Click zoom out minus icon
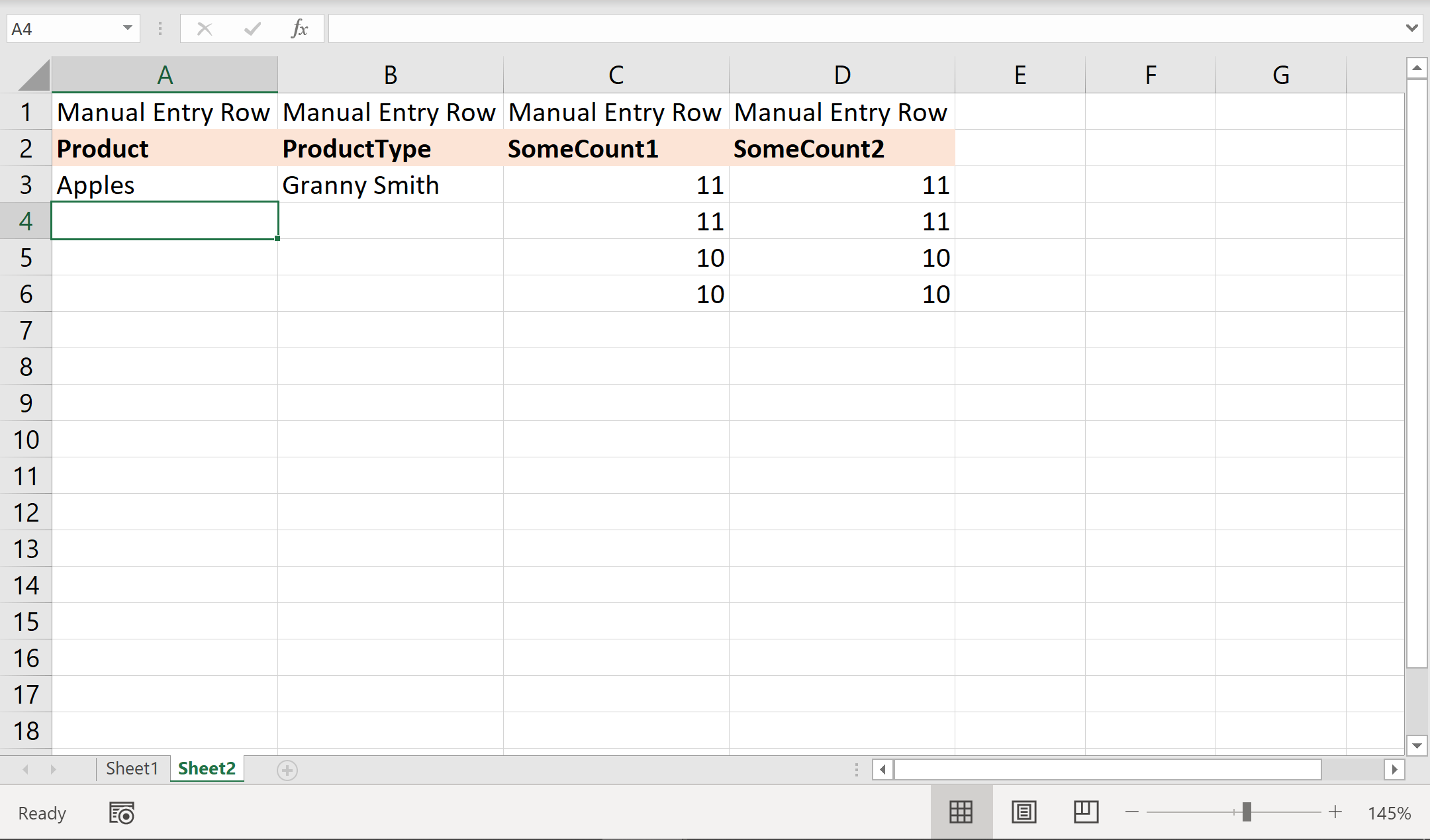Image resolution: width=1430 pixels, height=840 pixels. click(x=1132, y=812)
